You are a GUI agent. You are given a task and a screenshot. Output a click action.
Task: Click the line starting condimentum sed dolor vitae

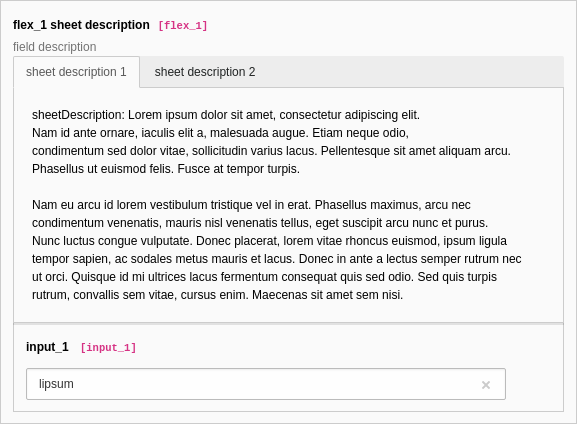271,151
